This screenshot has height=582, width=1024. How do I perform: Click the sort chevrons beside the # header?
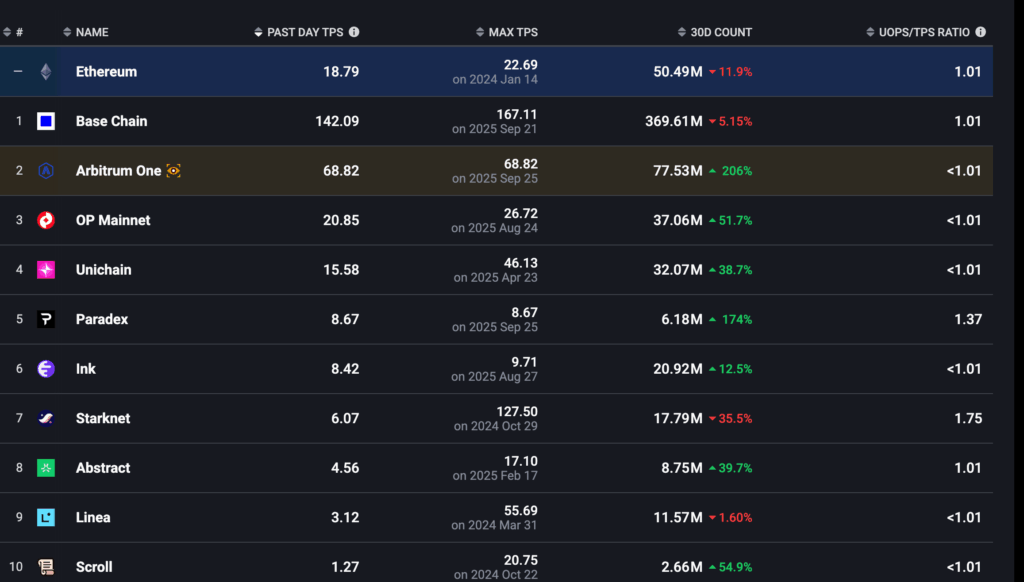8,31
